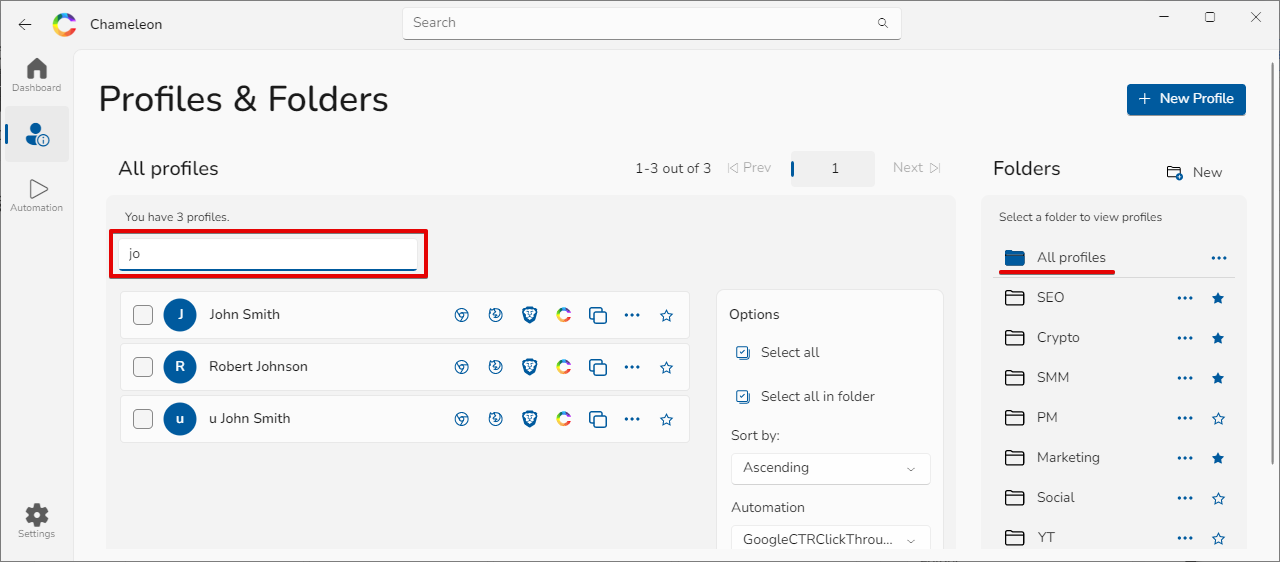Duplicate the John Smith profile
Screen dimensions: 1280x562
[x=598, y=315]
